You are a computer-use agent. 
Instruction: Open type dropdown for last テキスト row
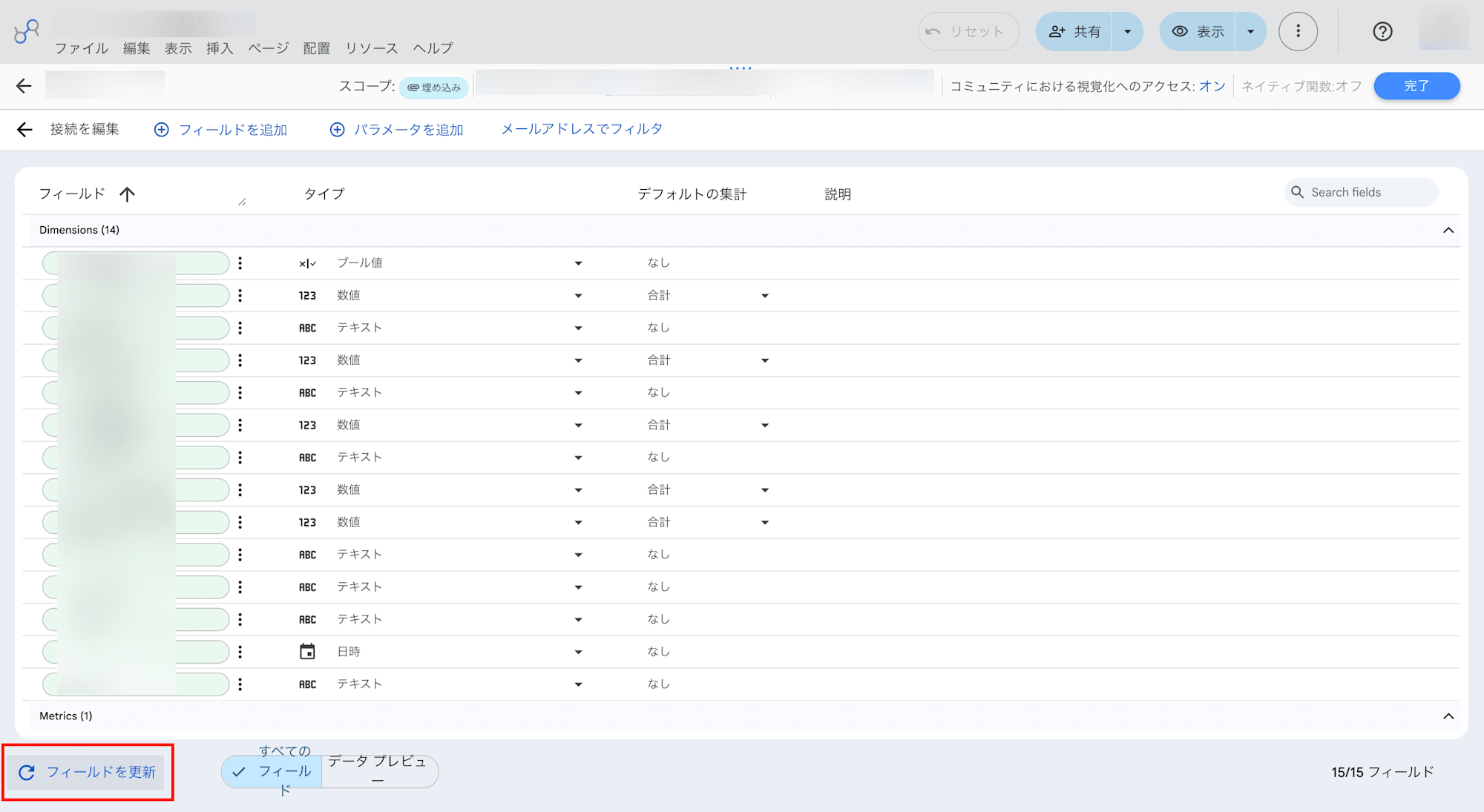tap(578, 684)
